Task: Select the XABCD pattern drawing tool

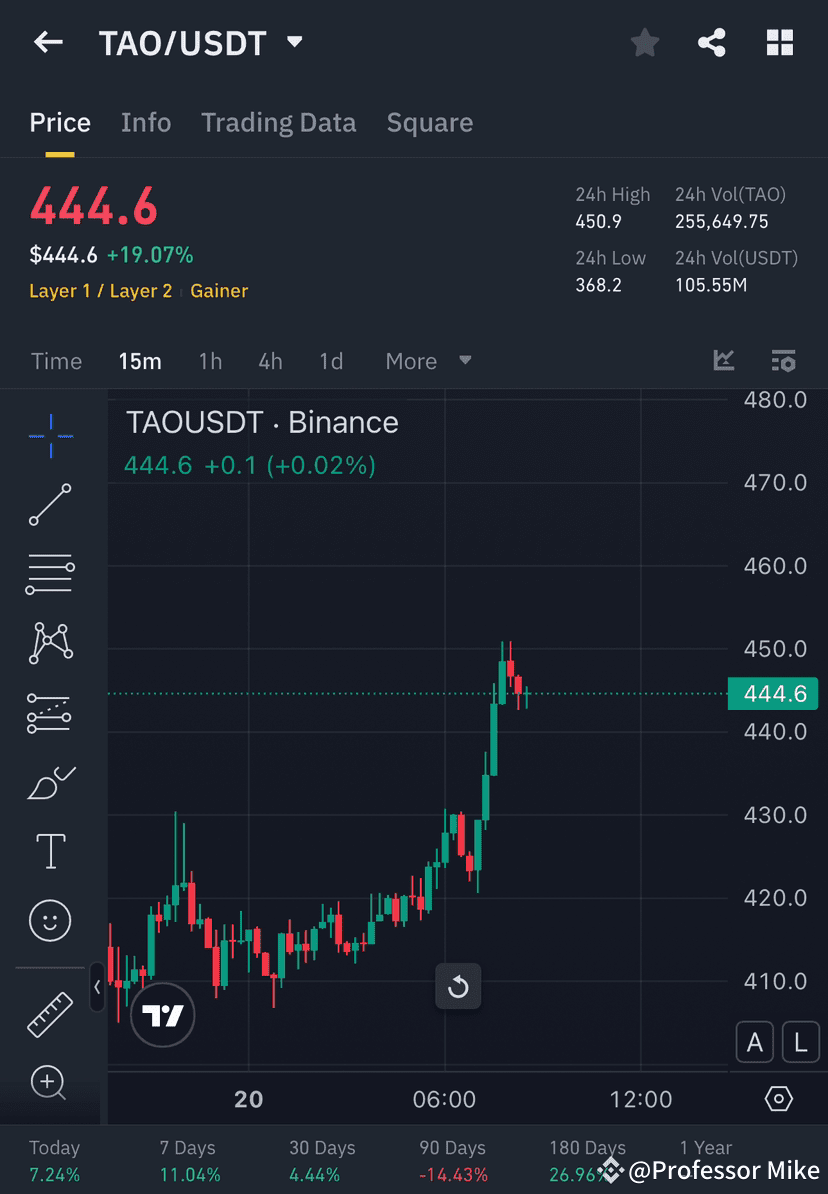Action: (50, 642)
